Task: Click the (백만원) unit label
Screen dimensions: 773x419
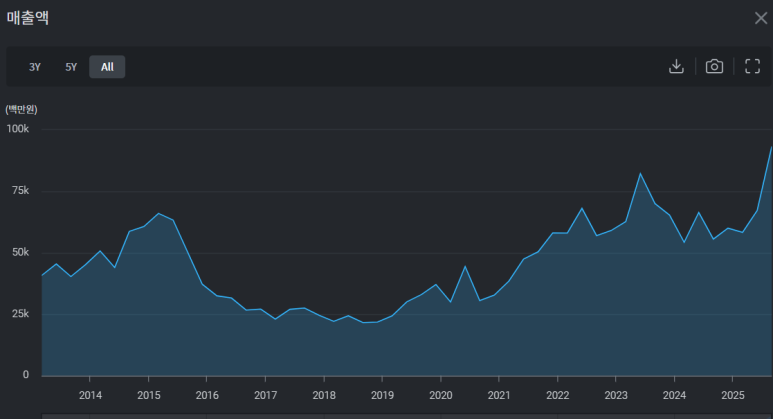Action: pyautogui.click(x=22, y=108)
